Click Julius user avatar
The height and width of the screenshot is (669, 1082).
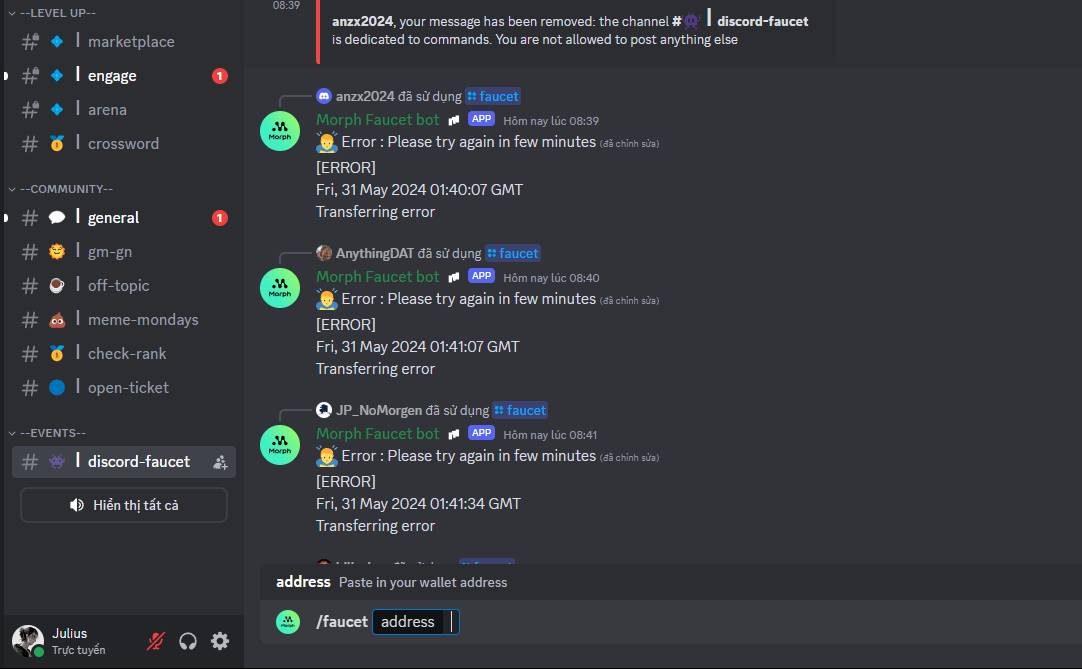(28, 641)
